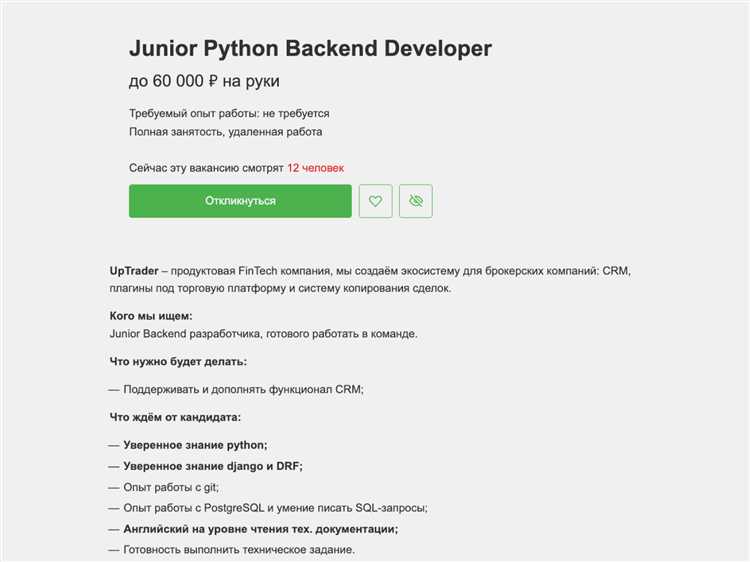Click the Полная занятость, удаленная работа line
The width and height of the screenshot is (750, 562).
click(225, 131)
